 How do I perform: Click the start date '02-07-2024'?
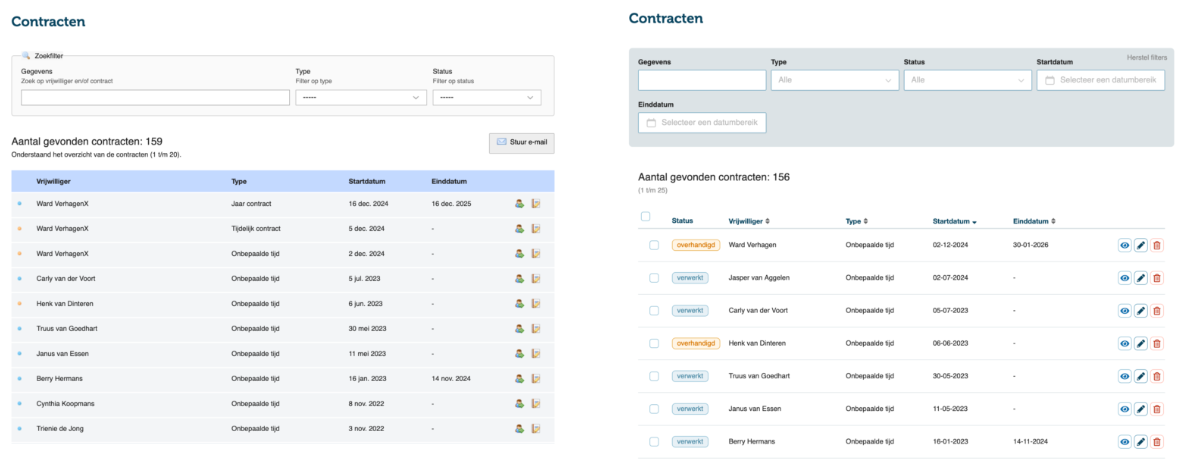(x=951, y=278)
